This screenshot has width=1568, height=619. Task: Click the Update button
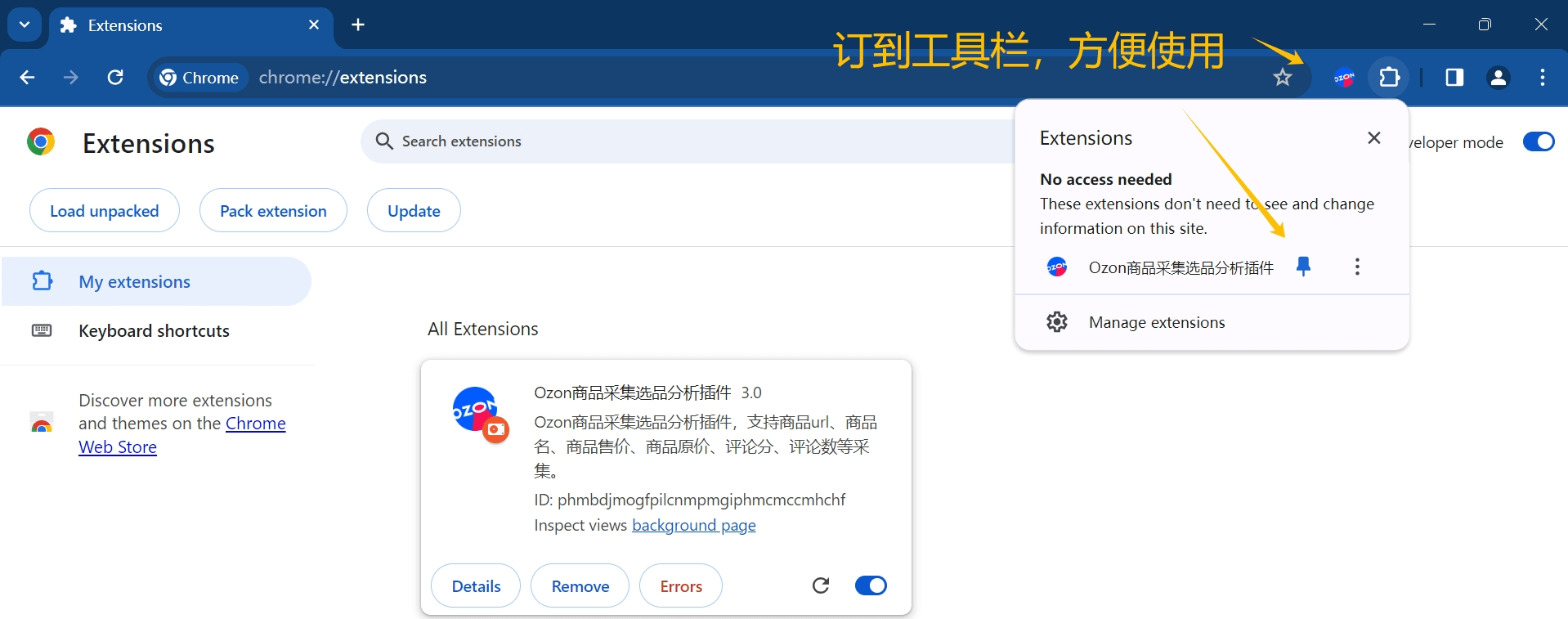pyautogui.click(x=414, y=210)
